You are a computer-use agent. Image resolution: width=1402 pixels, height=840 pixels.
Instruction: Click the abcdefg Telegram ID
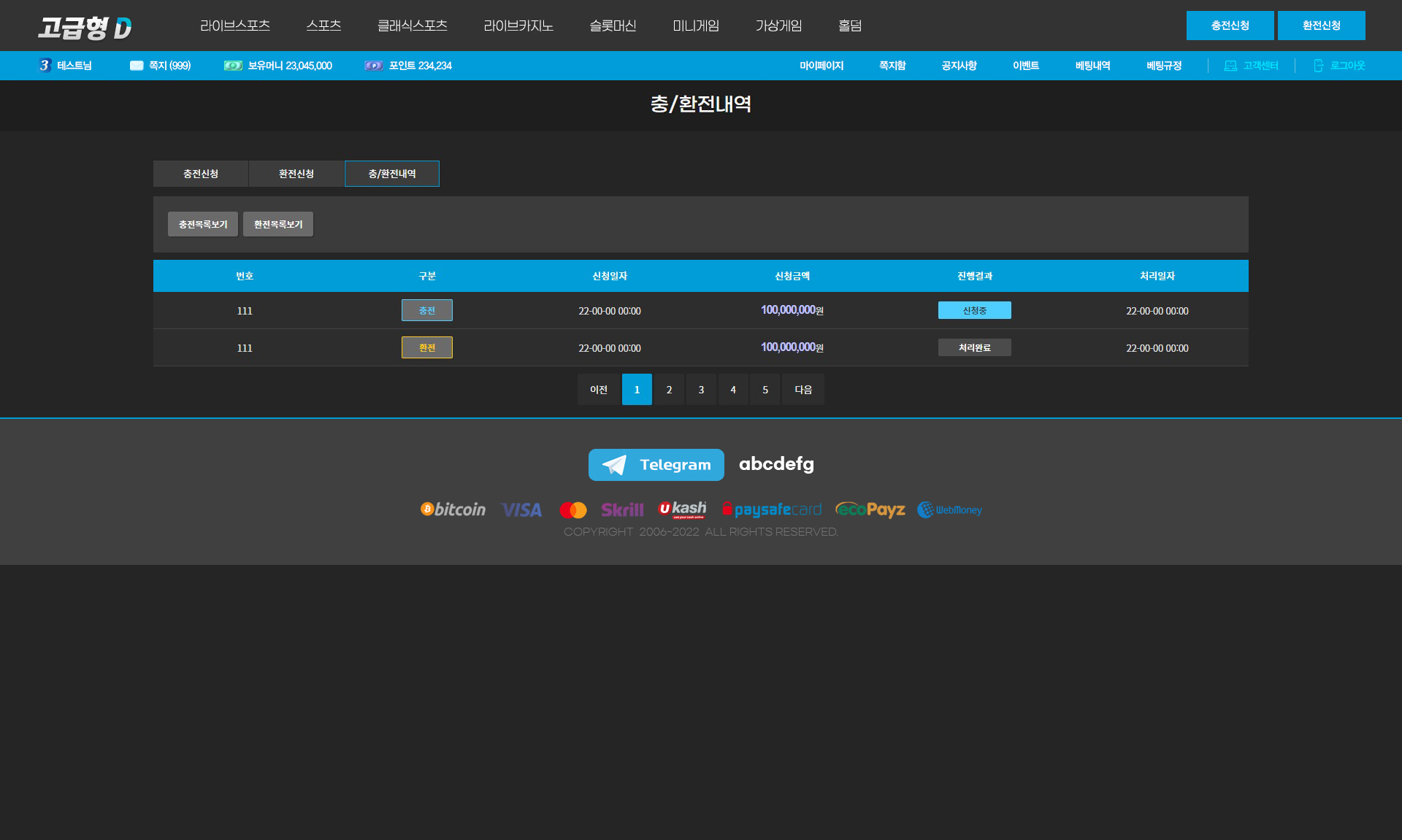coord(776,464)
